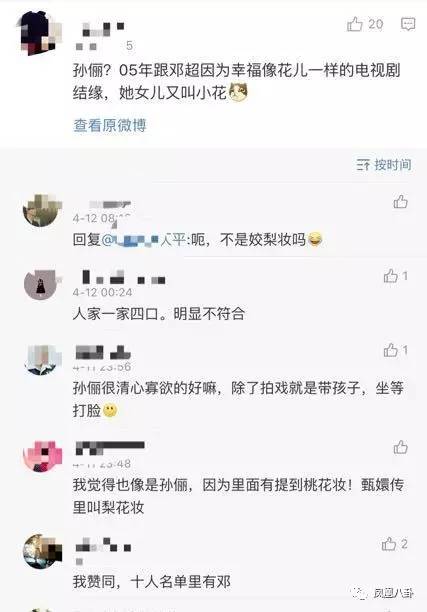Viewport: 427px width, 612px height.
Task: Like the comment mentioning 桃花妆
Action: [x=400, y=447]
